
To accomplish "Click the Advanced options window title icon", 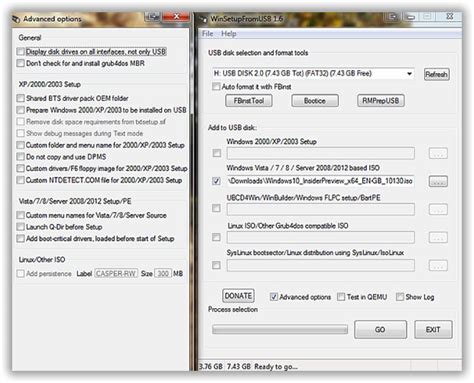I will point(16,19).
